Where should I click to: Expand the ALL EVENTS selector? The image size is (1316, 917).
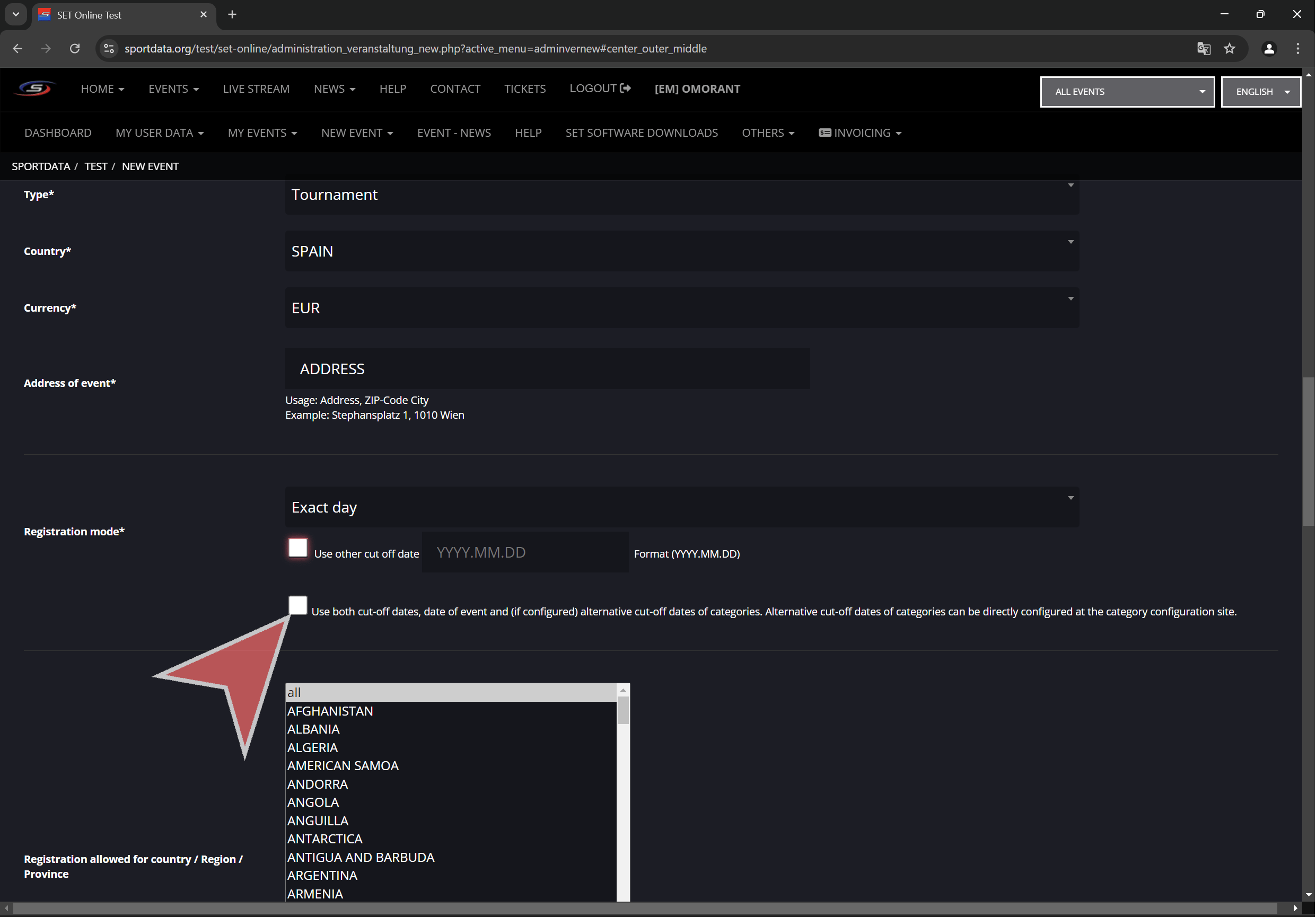(1126, 92)
